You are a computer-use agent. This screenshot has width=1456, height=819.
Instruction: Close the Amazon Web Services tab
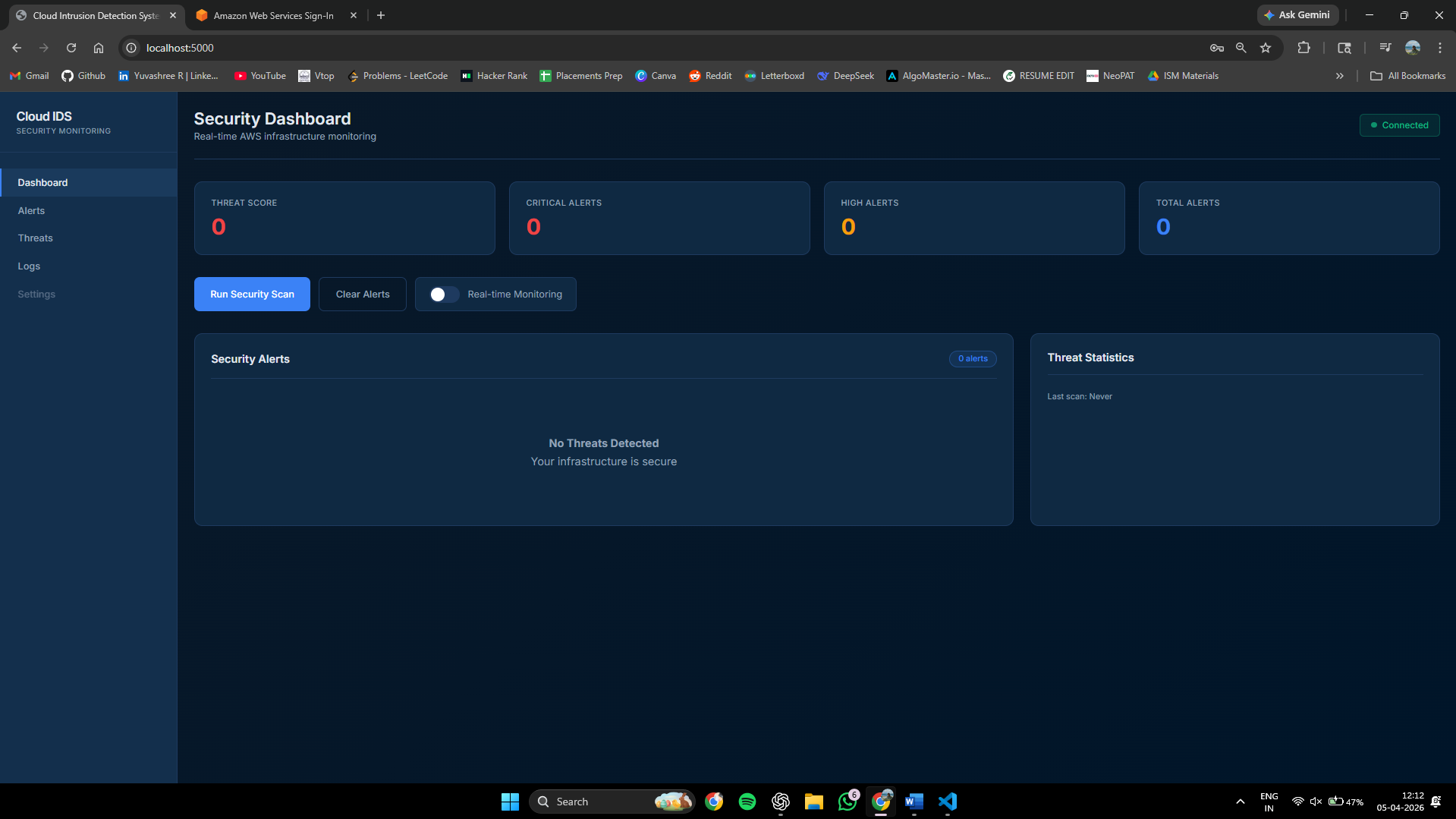(354, 15)
